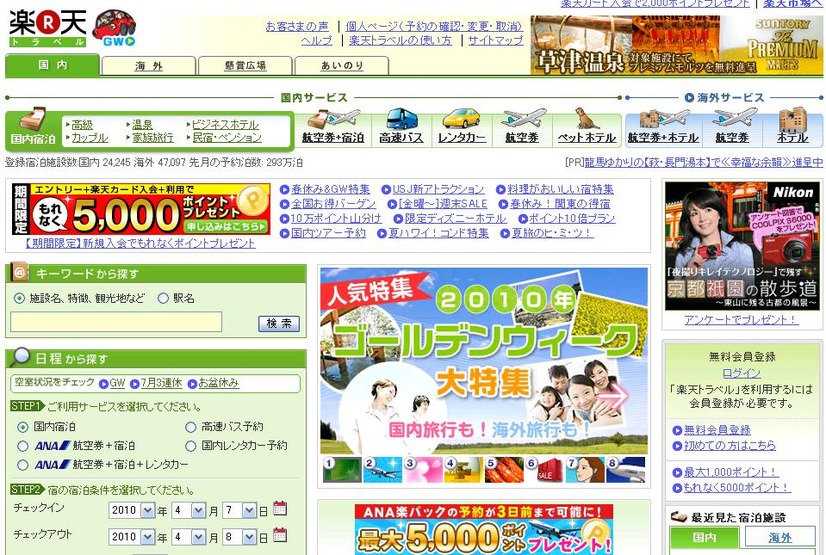826x555 pixels.
Task: Open check-out day dropdown
Action: 240,537
